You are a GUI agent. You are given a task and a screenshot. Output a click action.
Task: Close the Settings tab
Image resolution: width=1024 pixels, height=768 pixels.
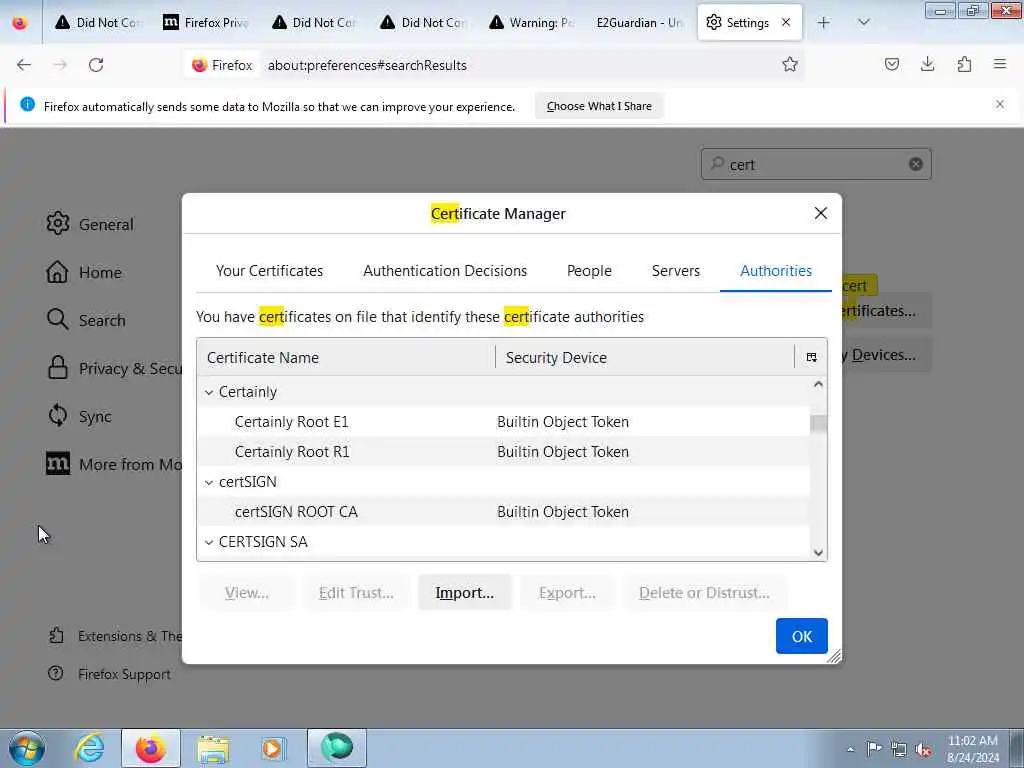[786, 22]
